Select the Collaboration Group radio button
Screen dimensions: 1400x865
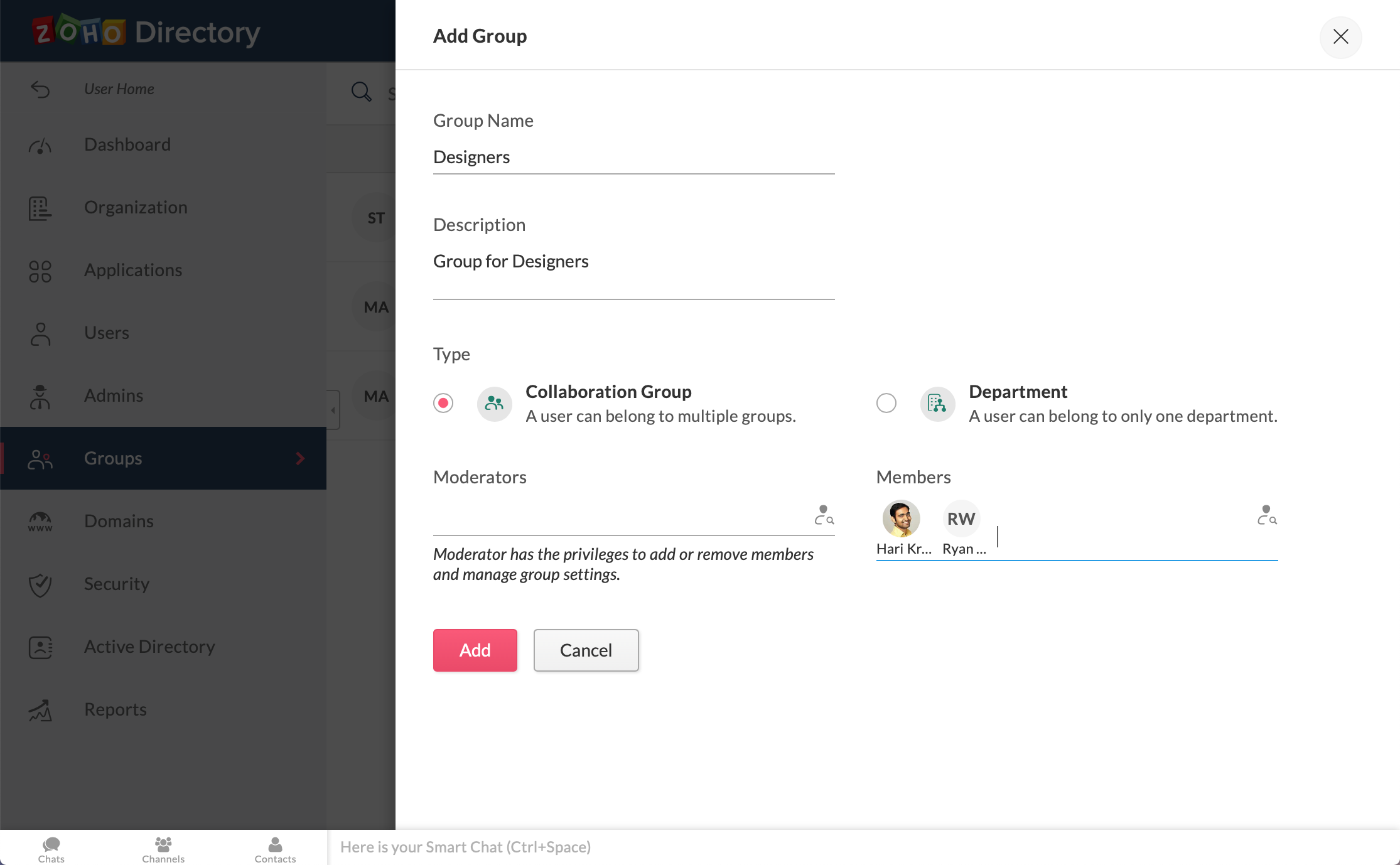tap(443, 403)
